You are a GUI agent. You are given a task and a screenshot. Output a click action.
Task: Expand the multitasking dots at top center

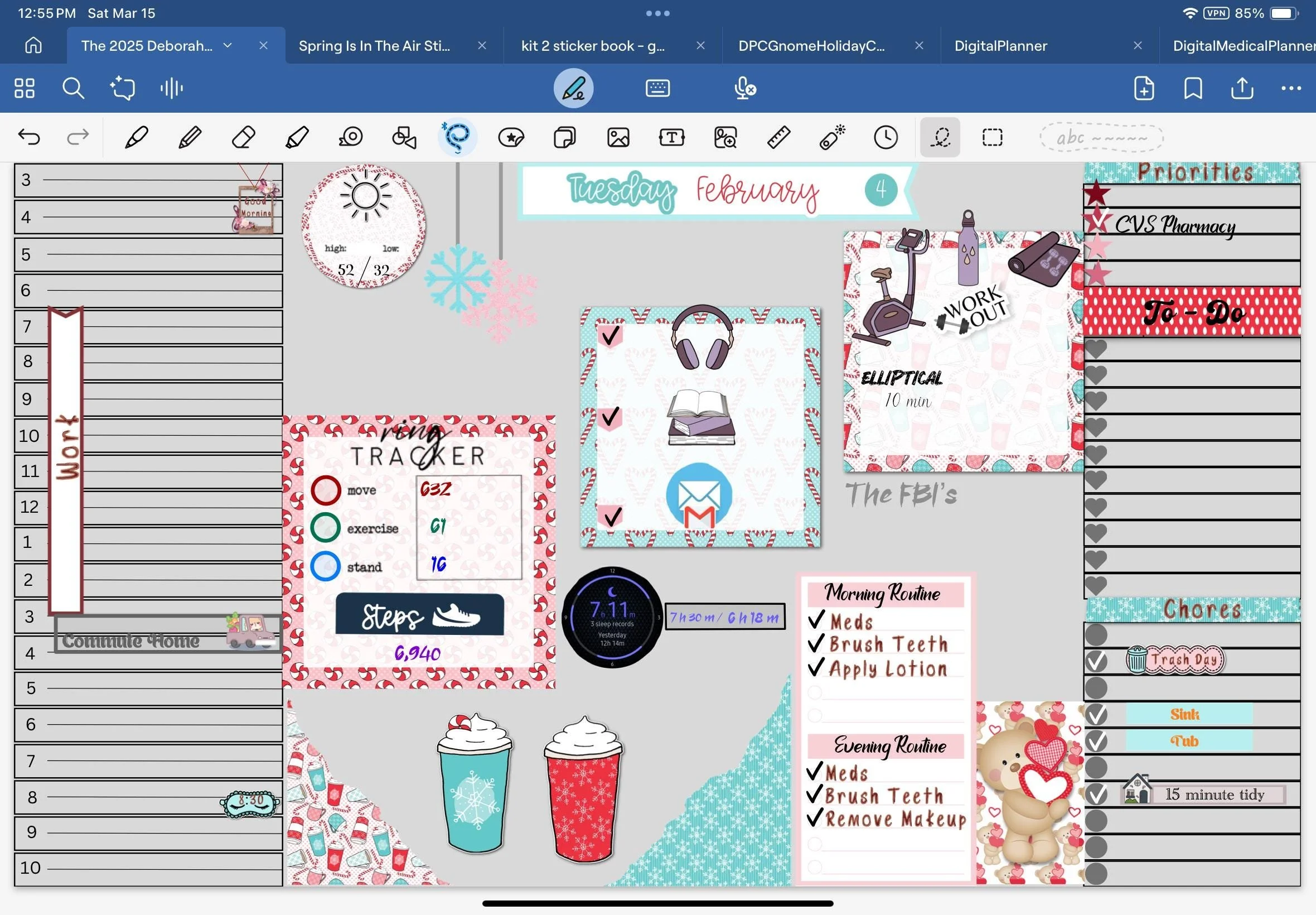tap(657, 13)
